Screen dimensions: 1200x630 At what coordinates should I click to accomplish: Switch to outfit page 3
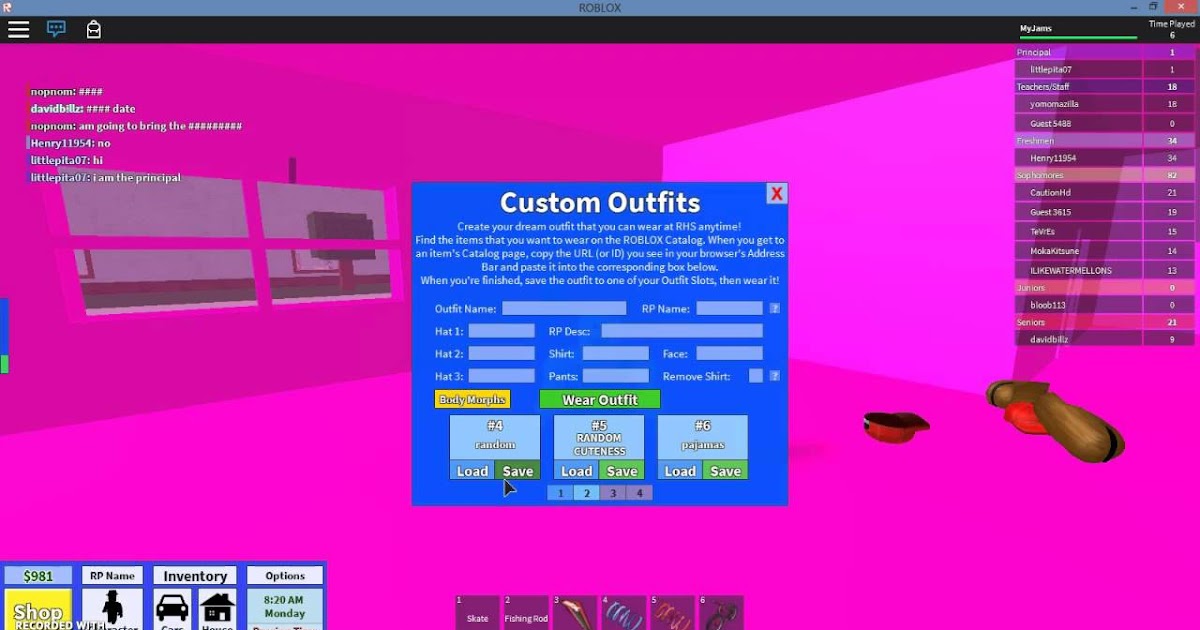(613, 493)
